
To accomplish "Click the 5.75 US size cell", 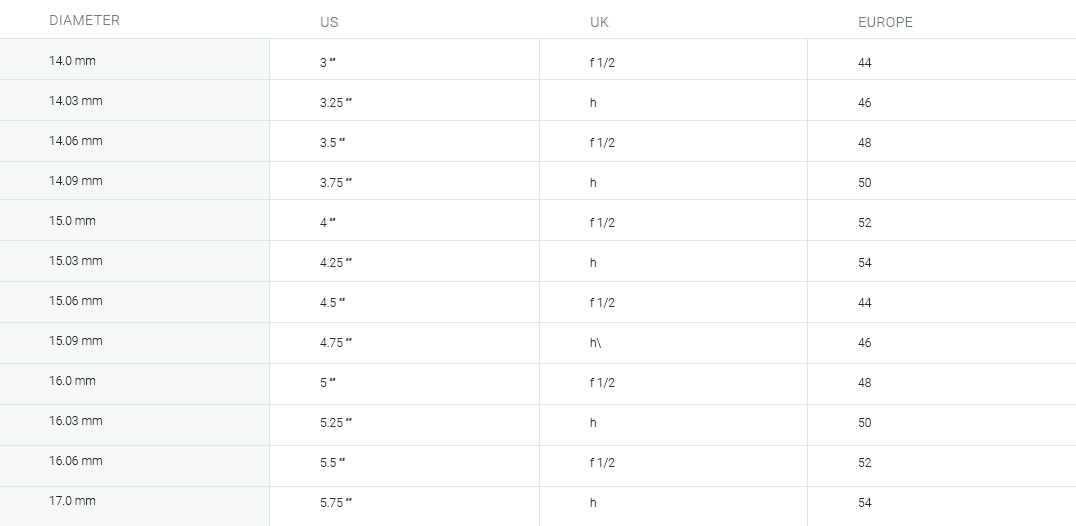I will click(404, 506).
